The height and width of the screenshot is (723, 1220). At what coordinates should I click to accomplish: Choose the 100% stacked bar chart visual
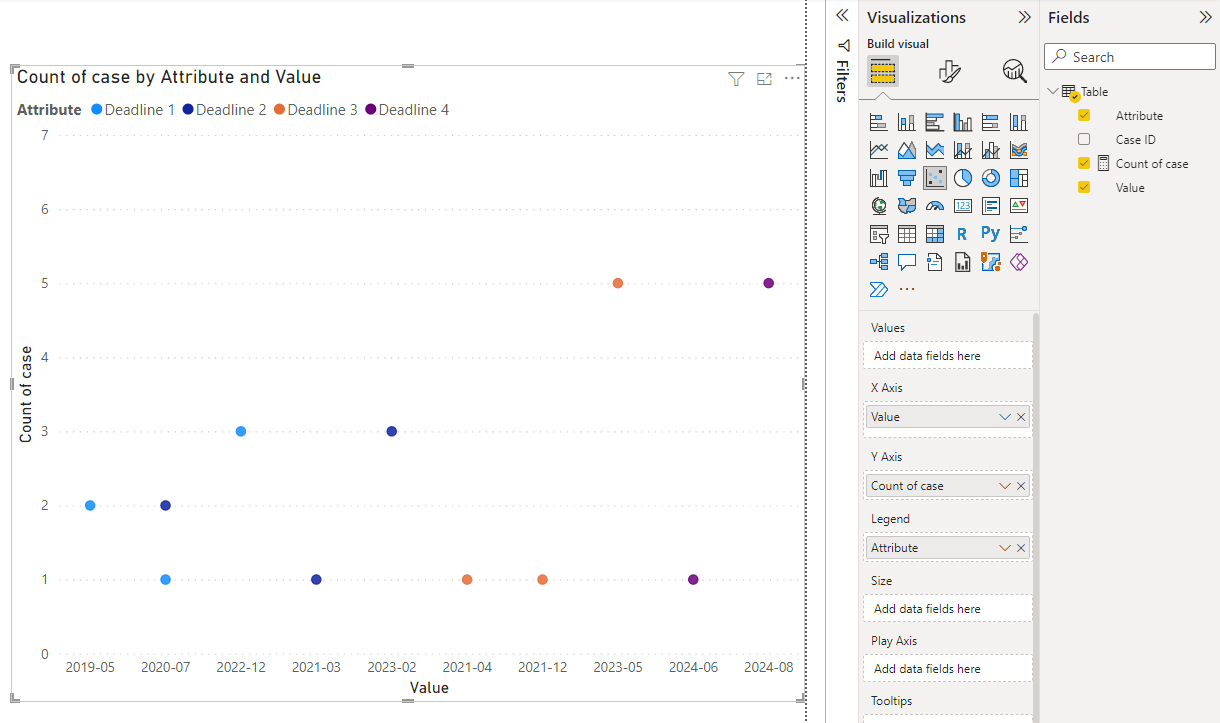991,122
